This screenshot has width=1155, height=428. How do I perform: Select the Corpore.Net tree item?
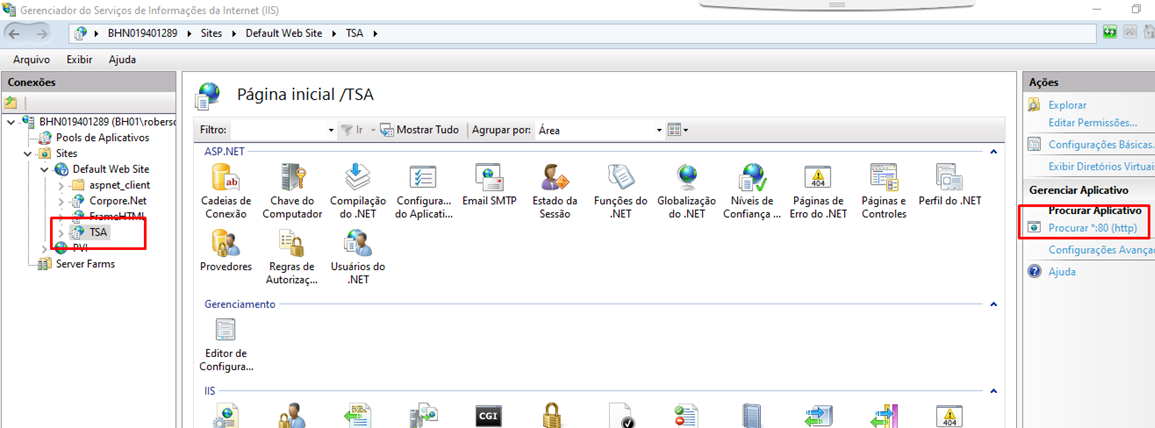coord(117,201)
